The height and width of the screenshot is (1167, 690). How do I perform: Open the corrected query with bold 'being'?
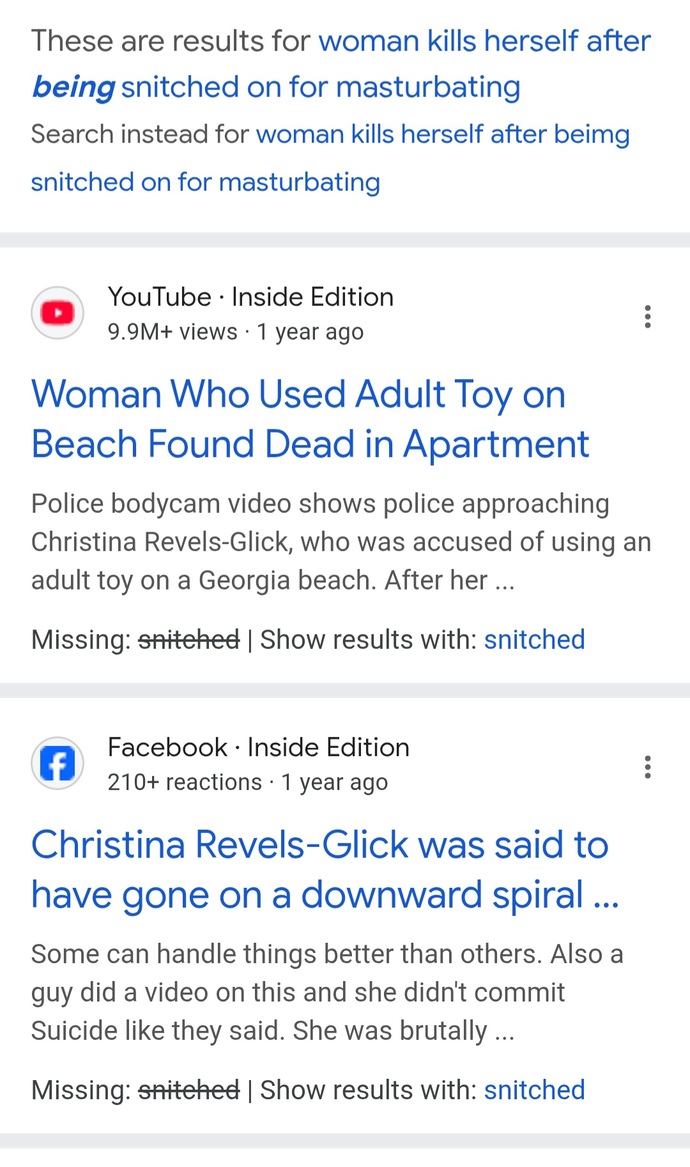341,64
